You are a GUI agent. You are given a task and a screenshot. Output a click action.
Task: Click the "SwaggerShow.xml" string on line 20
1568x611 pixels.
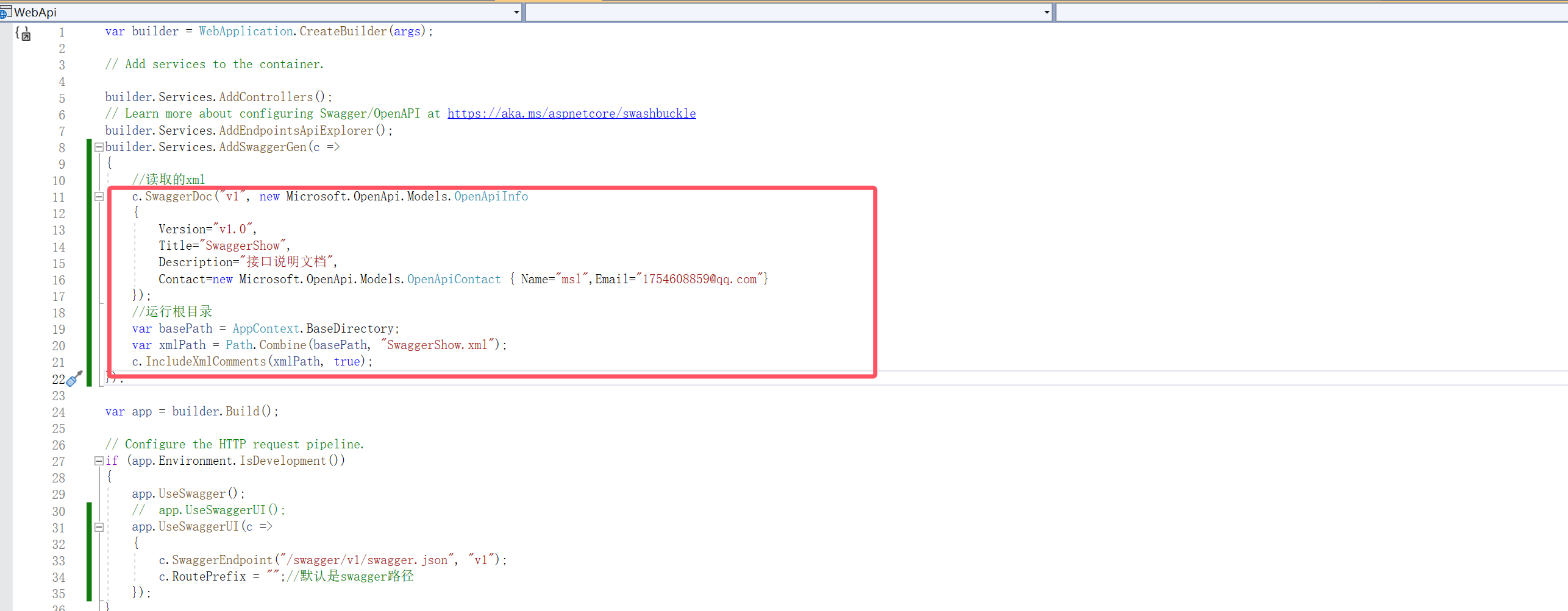pos(437,345)
